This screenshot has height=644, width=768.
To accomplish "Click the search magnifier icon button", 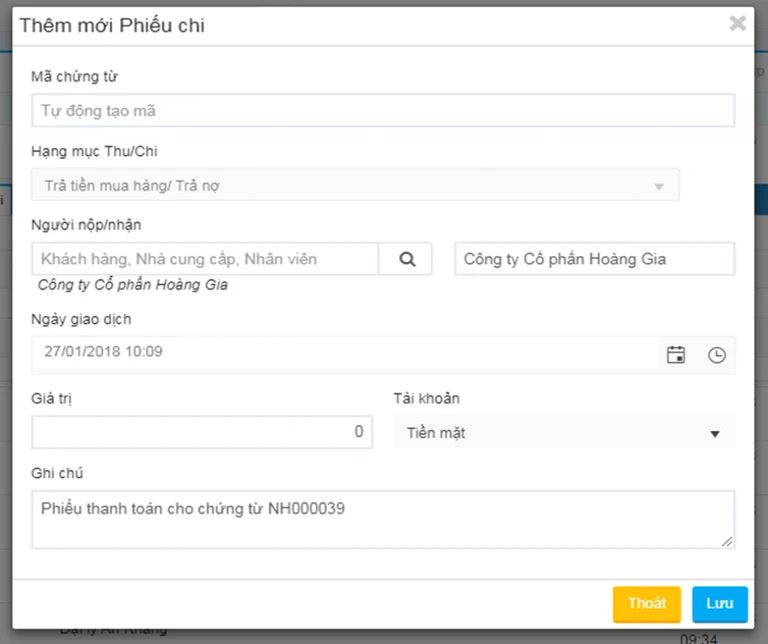I will (x=407, y=259).
